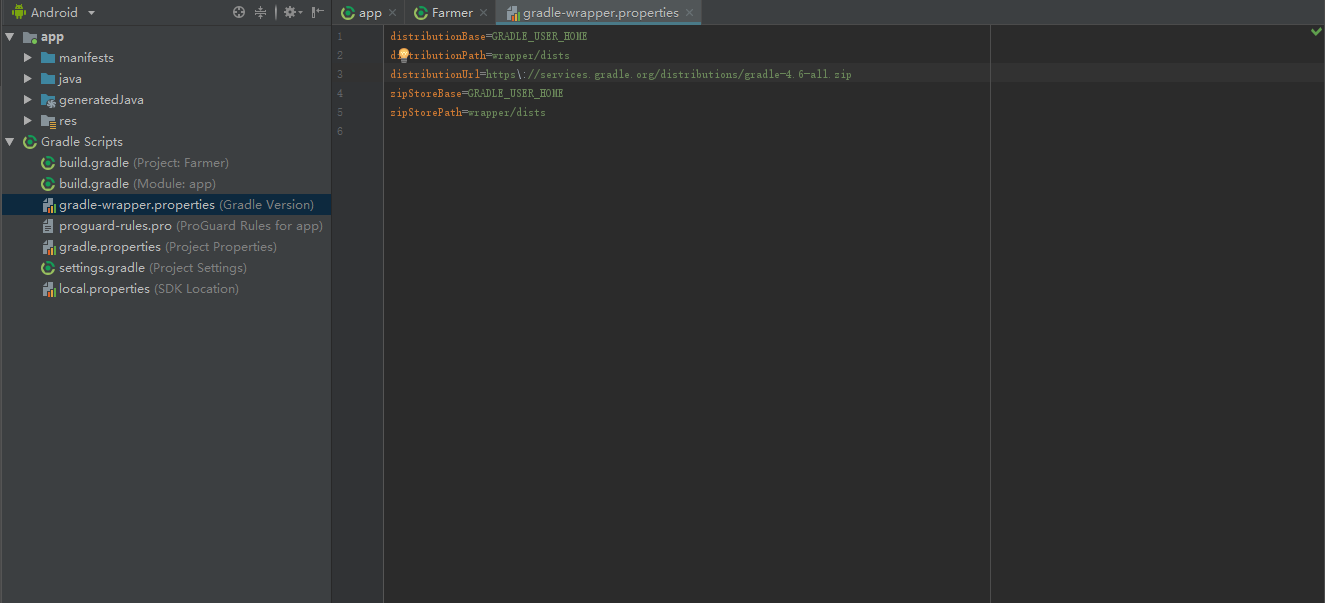Click the inspection status checkmark above the scrollbar
The image size is (1325, 603).
coord(1317,31)
